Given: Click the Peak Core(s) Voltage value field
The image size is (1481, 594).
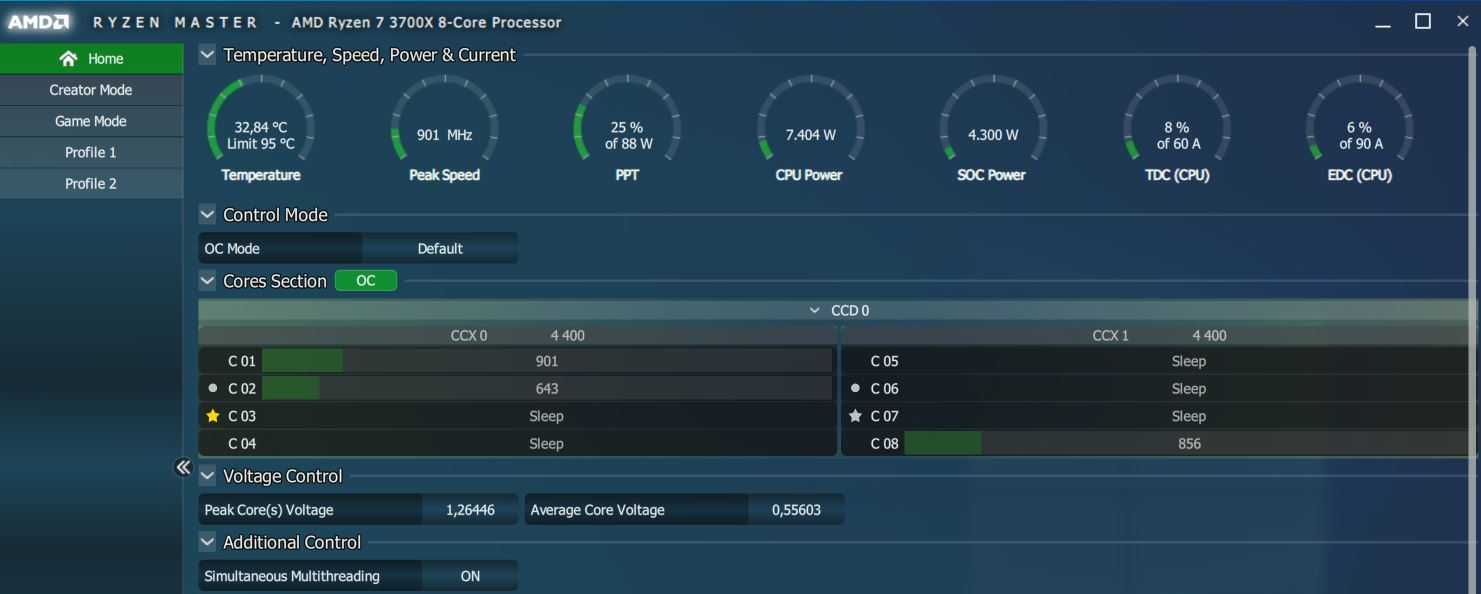Looking at the screenshot, I should pos(469,510).
